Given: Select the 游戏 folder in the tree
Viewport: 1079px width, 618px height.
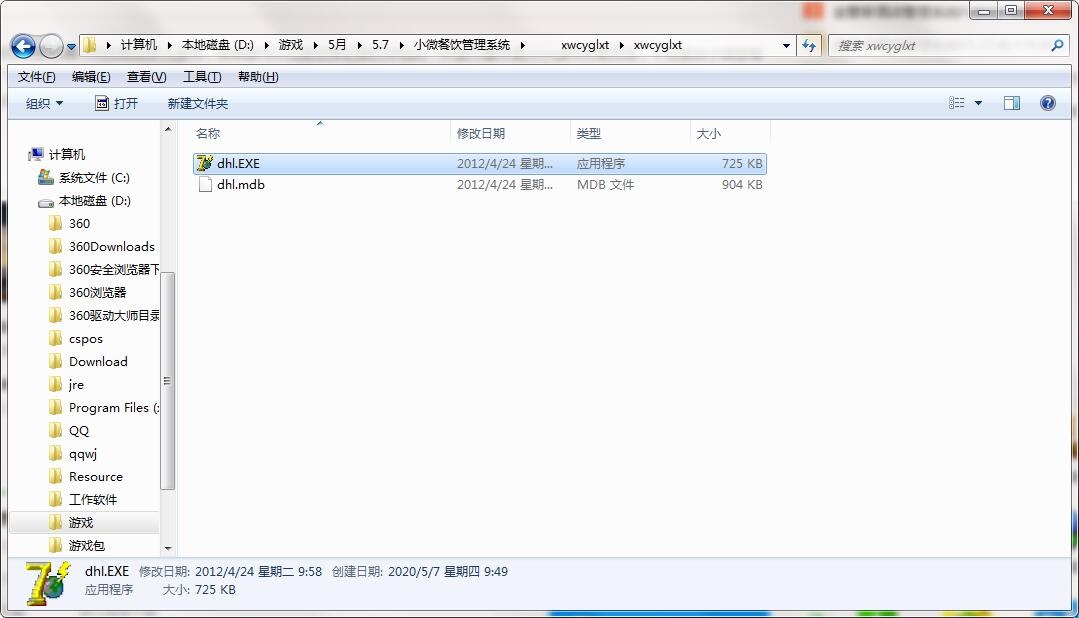Looking at the screenshot, I should click(x=81, y=522).
